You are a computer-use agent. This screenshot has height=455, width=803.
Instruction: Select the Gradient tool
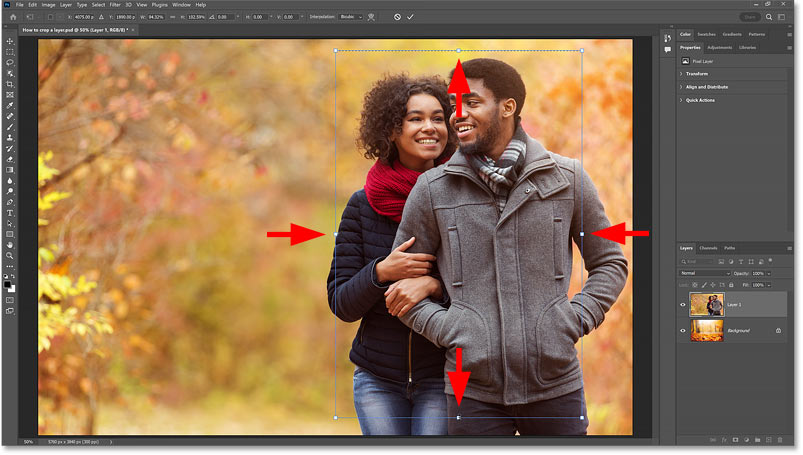pos(10,170)
